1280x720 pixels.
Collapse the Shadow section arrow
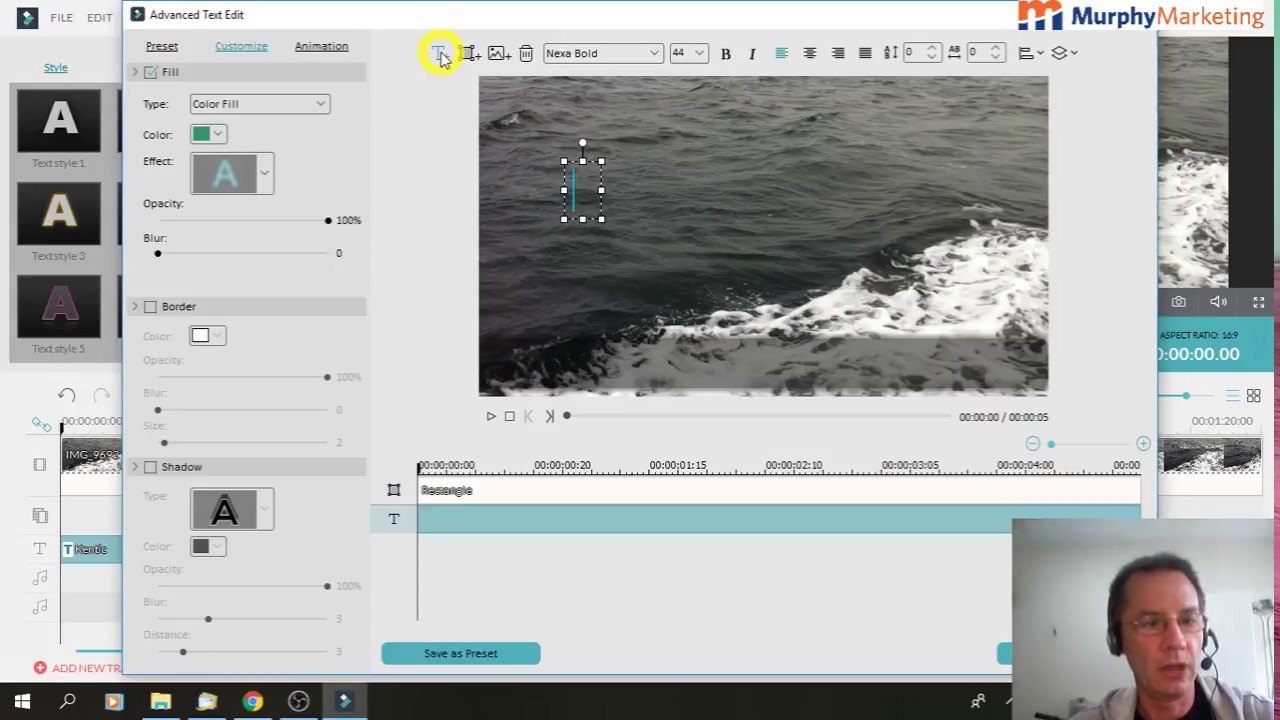click(x=135, y=467)
